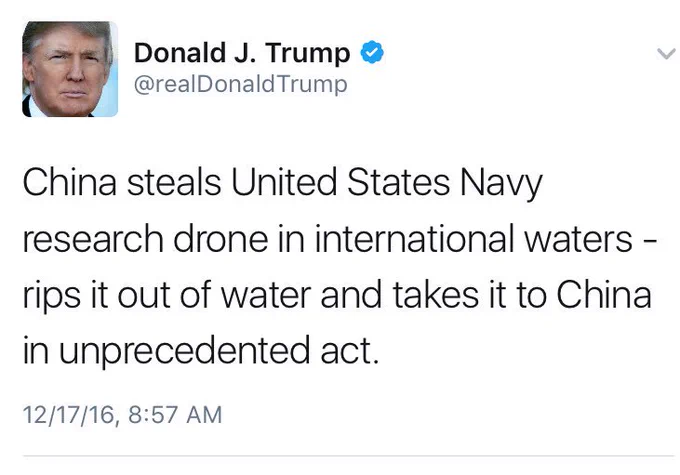
Task: Click the first word China in tweet
Action: [x=69, y=182]
